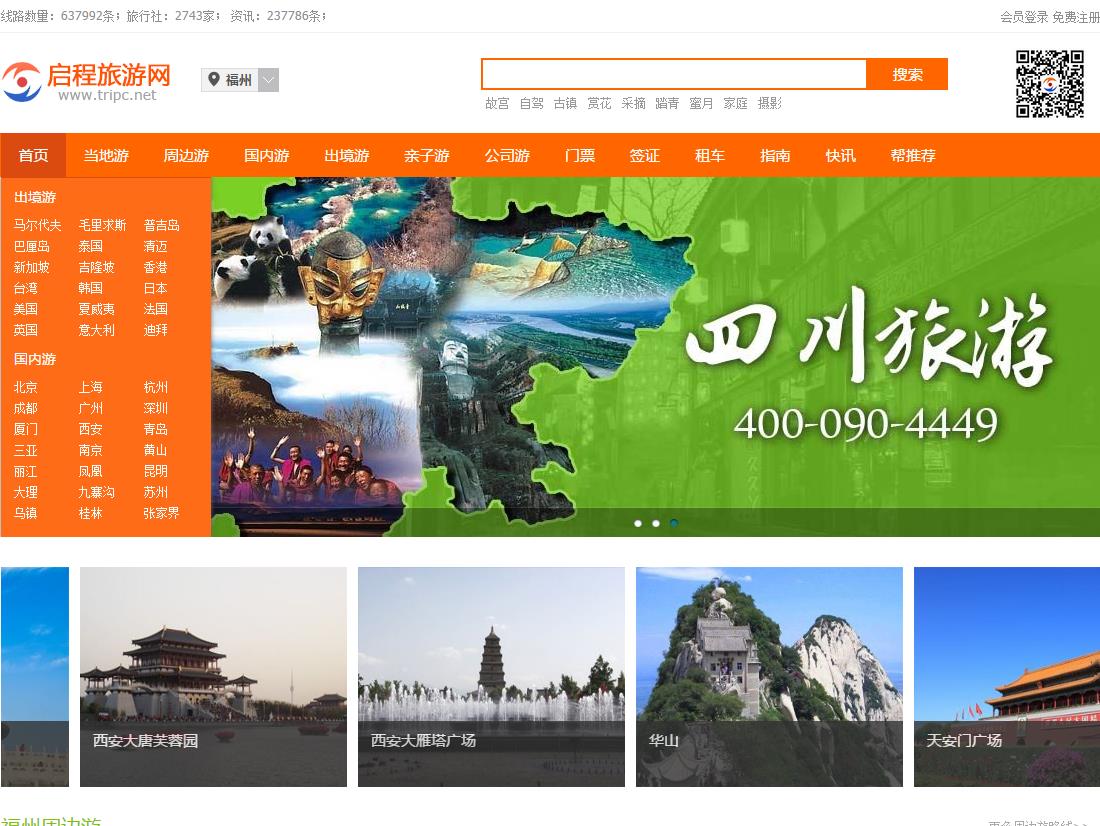Open the 迪拜 destination link
This screenshot has height=826, width=1100.
(x=156, y=330)
